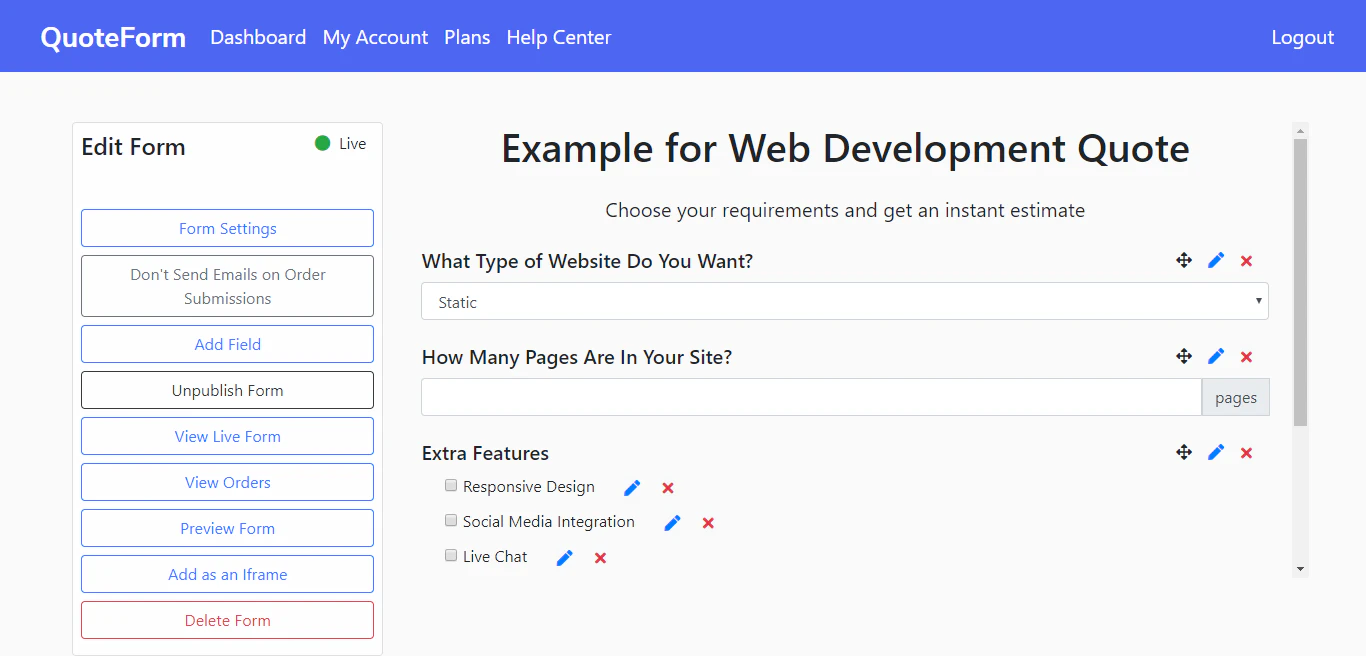Check the Live Chat checkbox

pos(451,556)
